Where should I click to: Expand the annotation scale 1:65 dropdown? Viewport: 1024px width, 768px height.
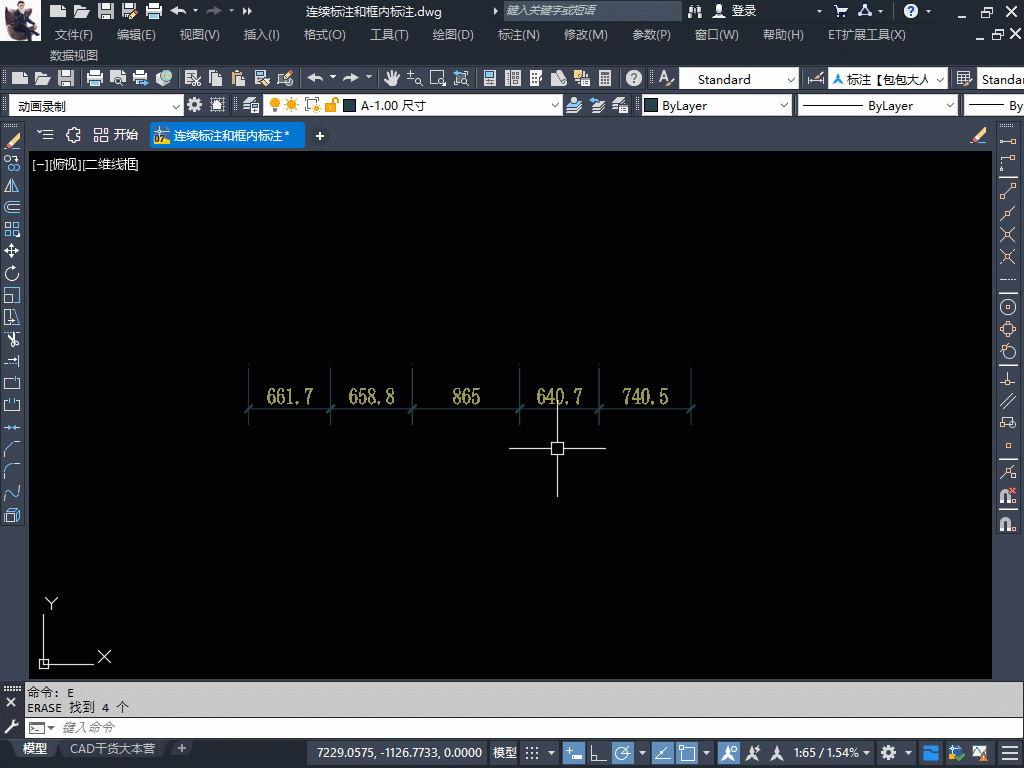(832, 753)
